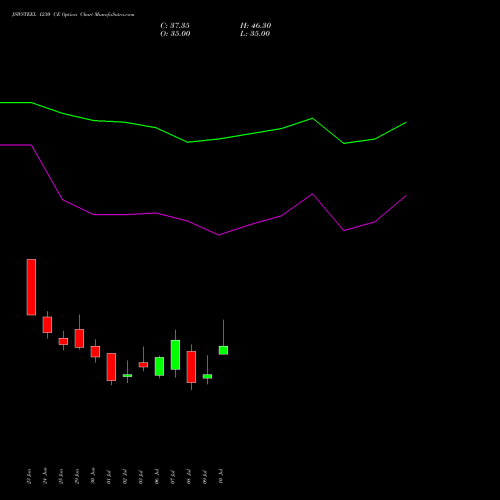Viewport: 500px width, 500px height.
Task: Select the 08 Jul date label
Action: coord(189,476)
